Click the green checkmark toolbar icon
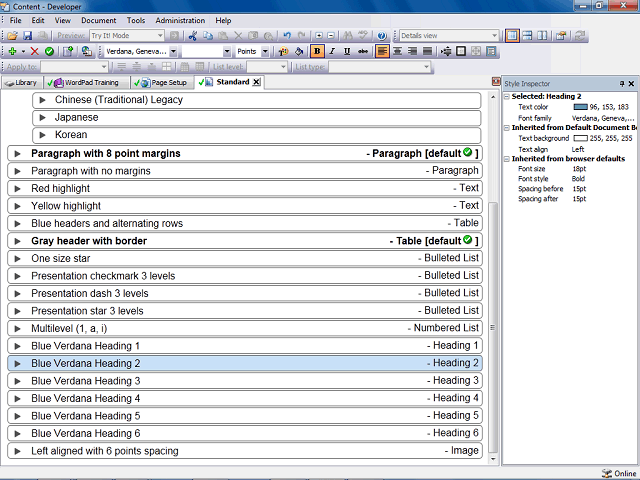Screen dimensions: 640x480 [49, 51]
